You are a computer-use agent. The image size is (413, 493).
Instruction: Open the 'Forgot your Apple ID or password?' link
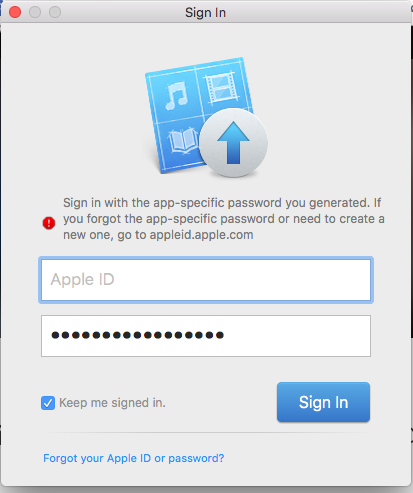[134, 458]
